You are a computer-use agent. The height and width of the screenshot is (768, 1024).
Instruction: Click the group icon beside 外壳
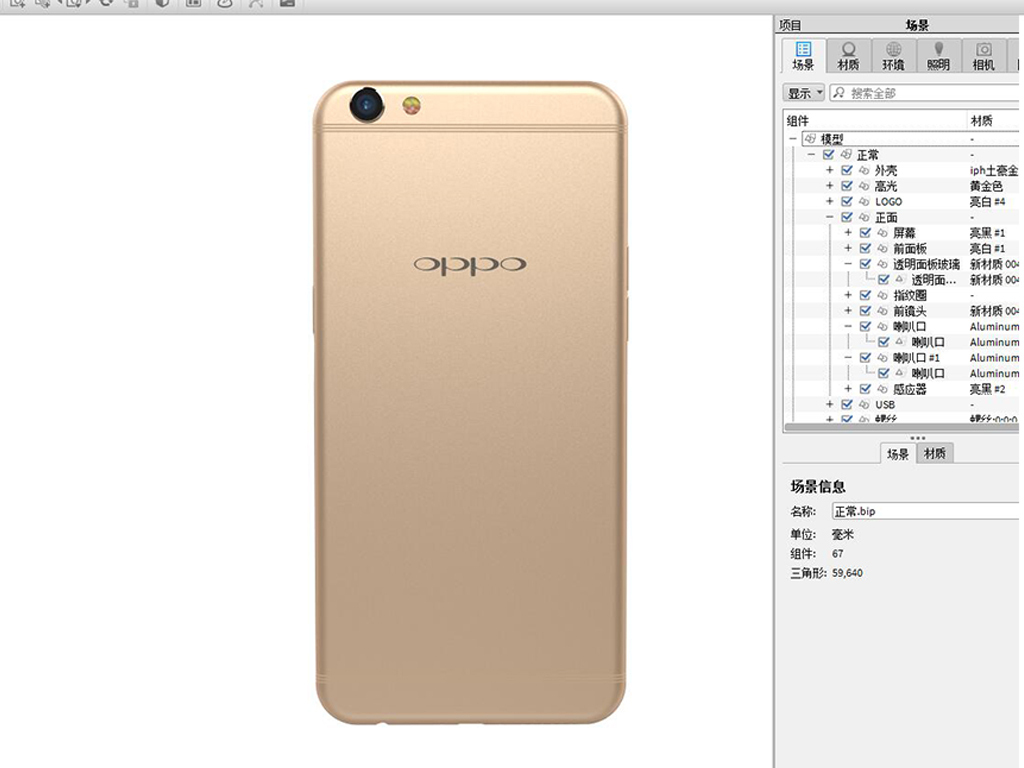[865, 170]
